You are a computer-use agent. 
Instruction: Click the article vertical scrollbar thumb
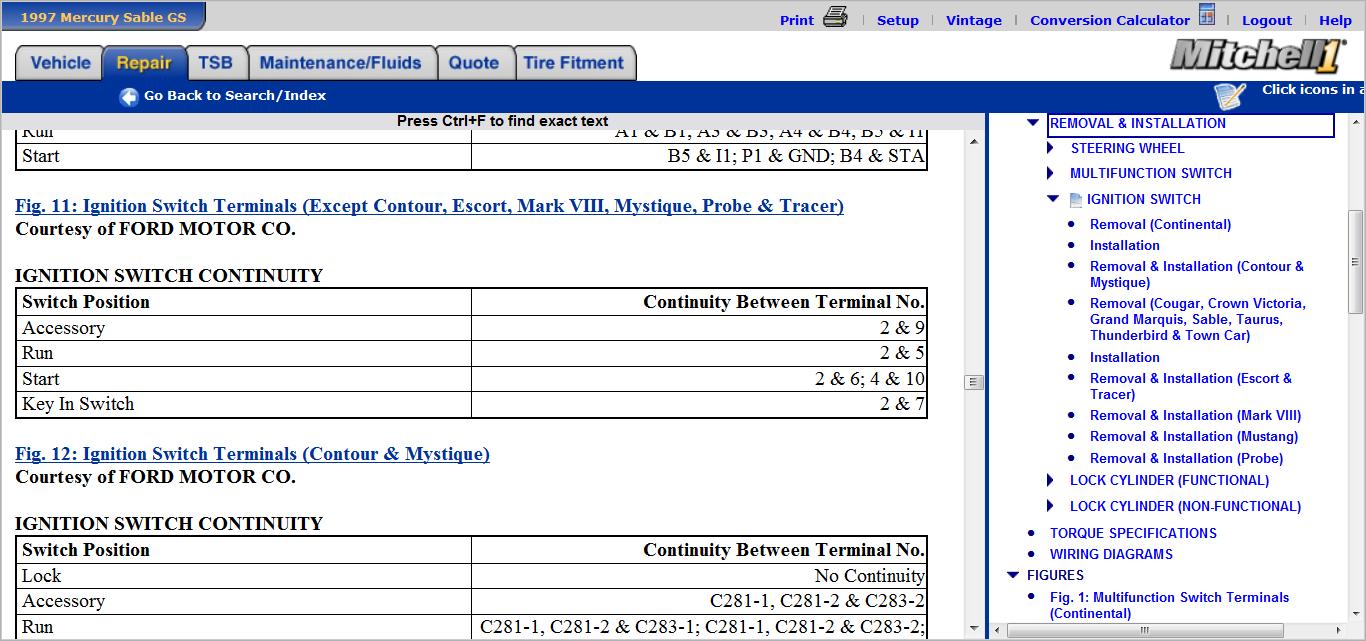(974, 382)
